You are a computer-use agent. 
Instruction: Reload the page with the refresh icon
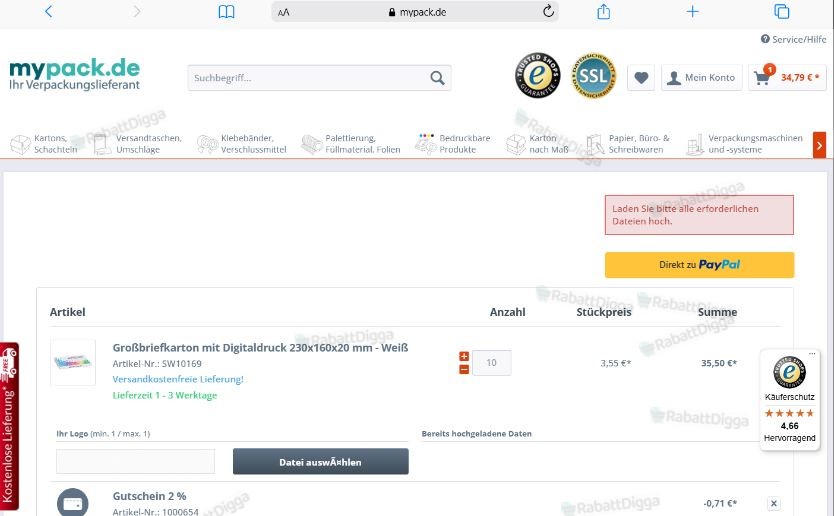(x=548, y=11)
